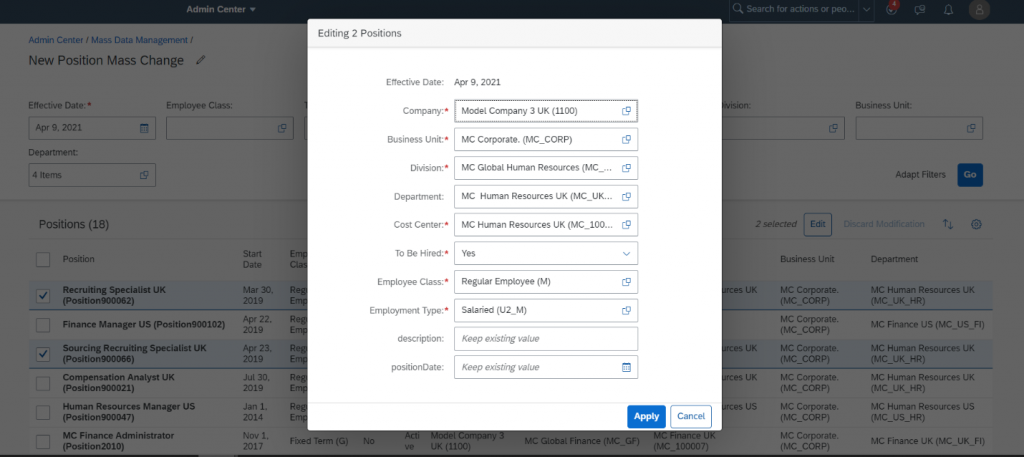Open value help for Business Unit dialog field
The height and width of the screenshot is (457, 1024).
pos(626,139)
